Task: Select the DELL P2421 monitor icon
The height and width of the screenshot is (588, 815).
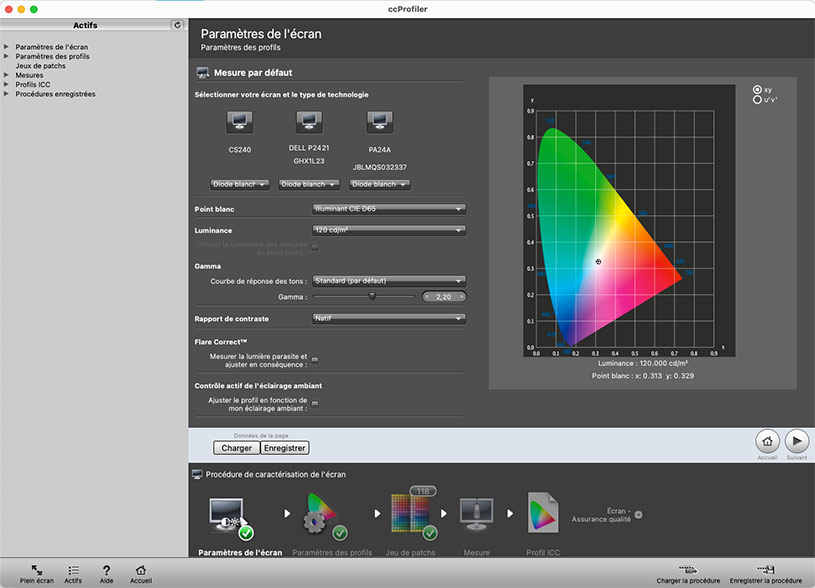Action: point(309,122)
